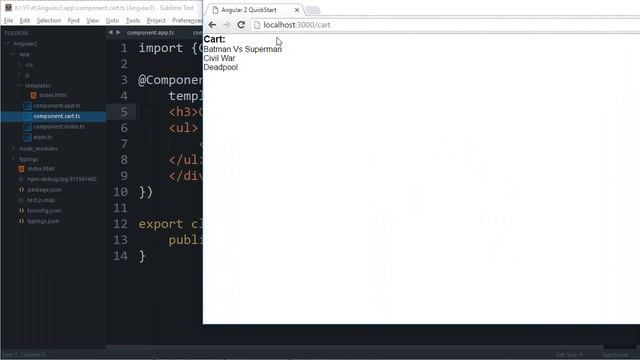Expand the typings folder
The width and height of the screenshot is (640, 360).
[x=13, y=159]
